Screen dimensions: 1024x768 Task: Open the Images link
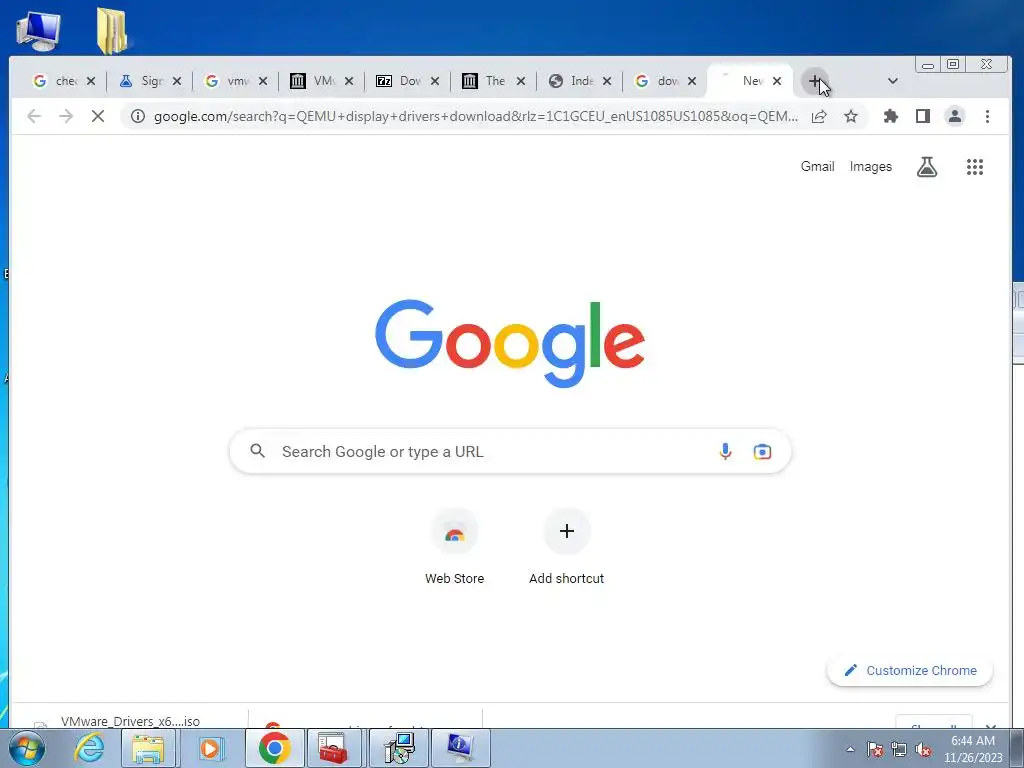(x=871, y=167)
